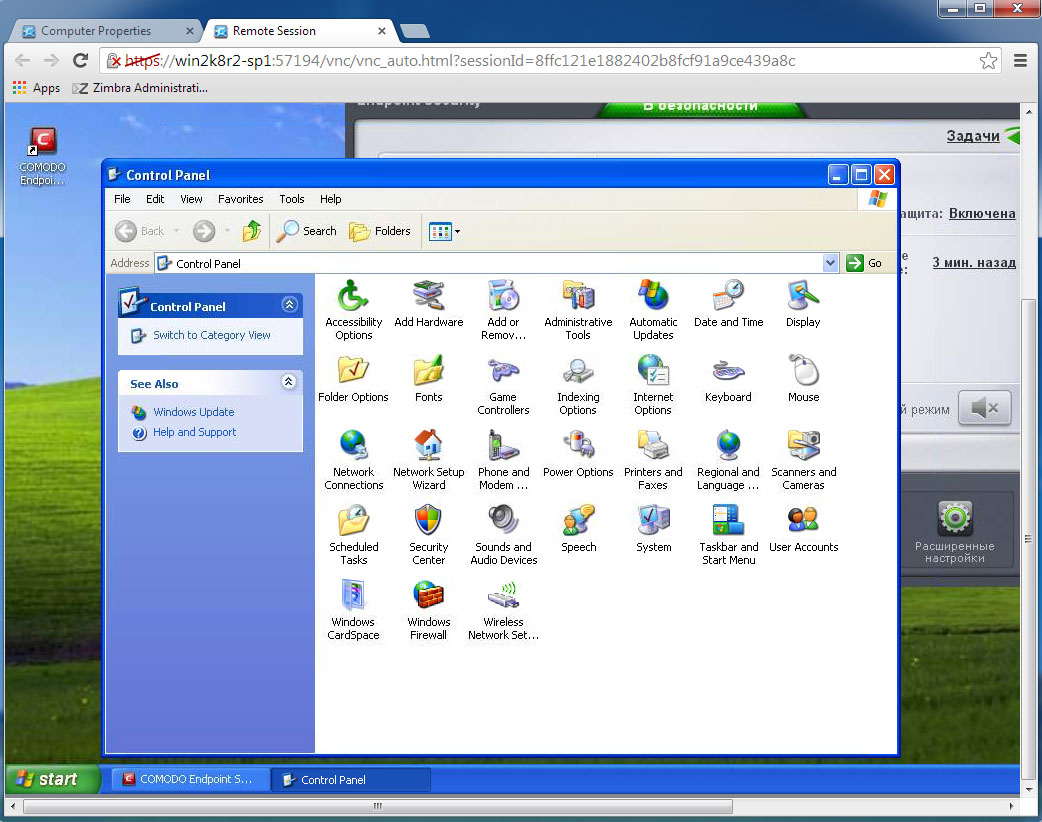Switch to the Computer Properties tab
This screenshot has width=1042, height=822.
96,31
